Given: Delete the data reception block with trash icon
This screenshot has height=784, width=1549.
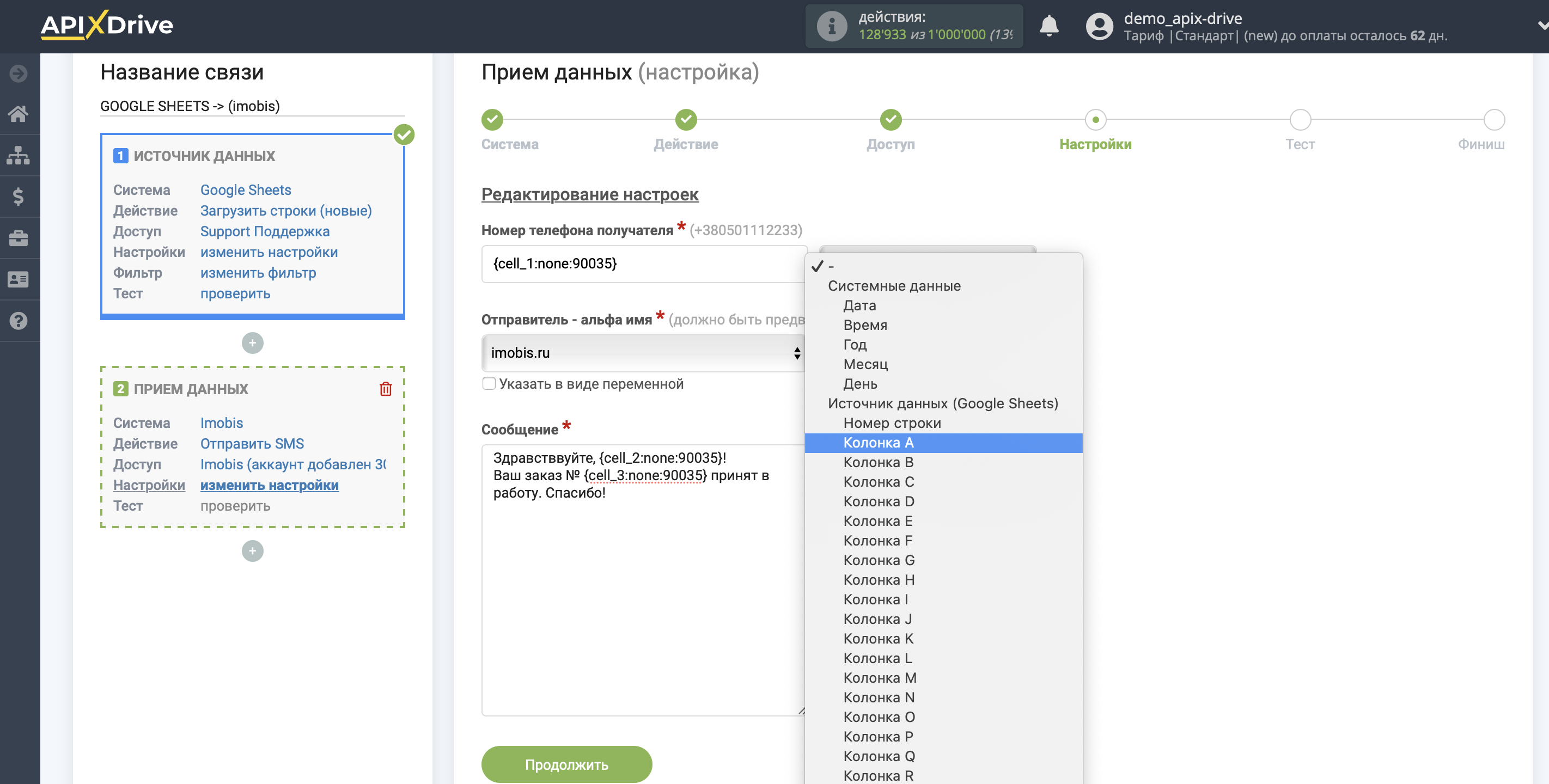Looking at the screenshot, I should click(386, 389).
